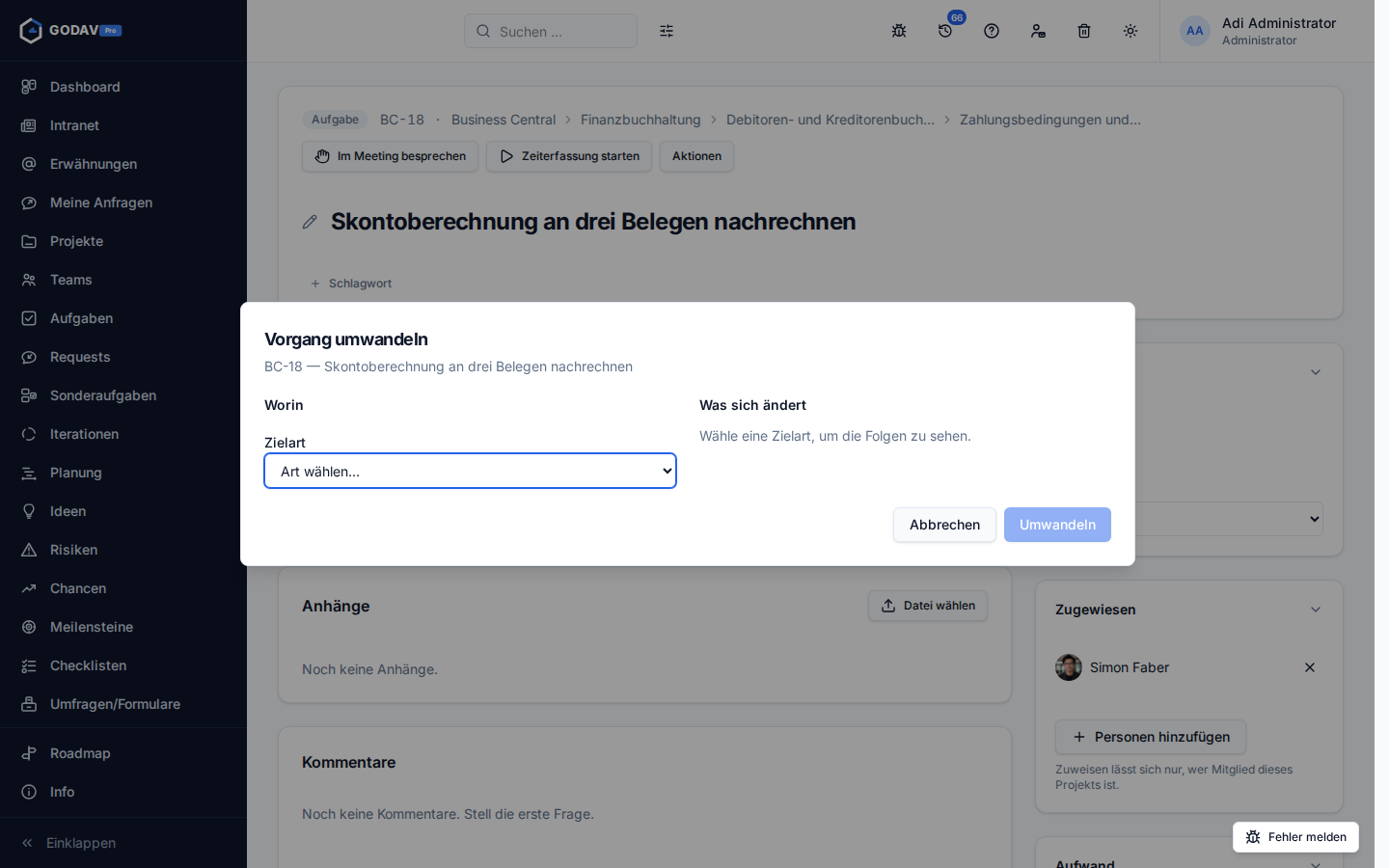Open the Roadmap page
The height and width of the screenshot is (868, 1389).
tap(123, 753)
